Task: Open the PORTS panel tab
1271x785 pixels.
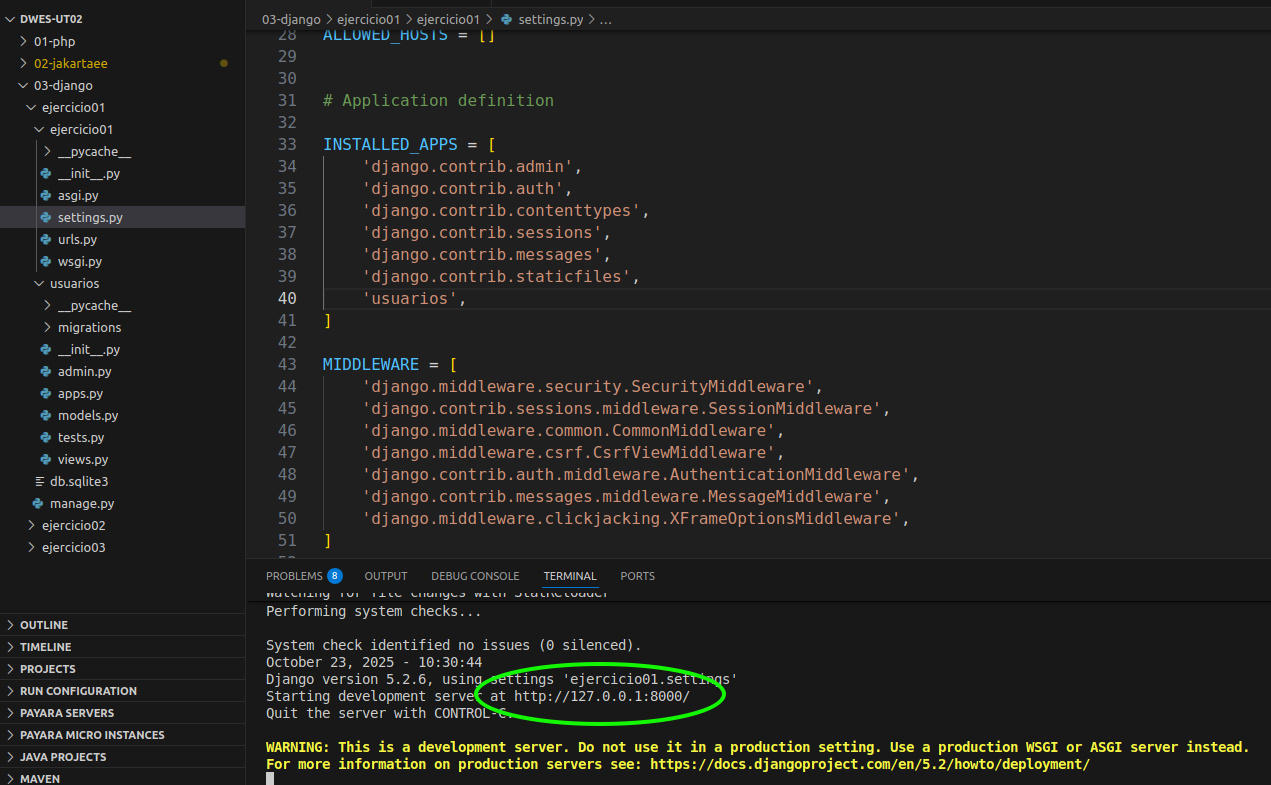Action: tap(637, 576)
